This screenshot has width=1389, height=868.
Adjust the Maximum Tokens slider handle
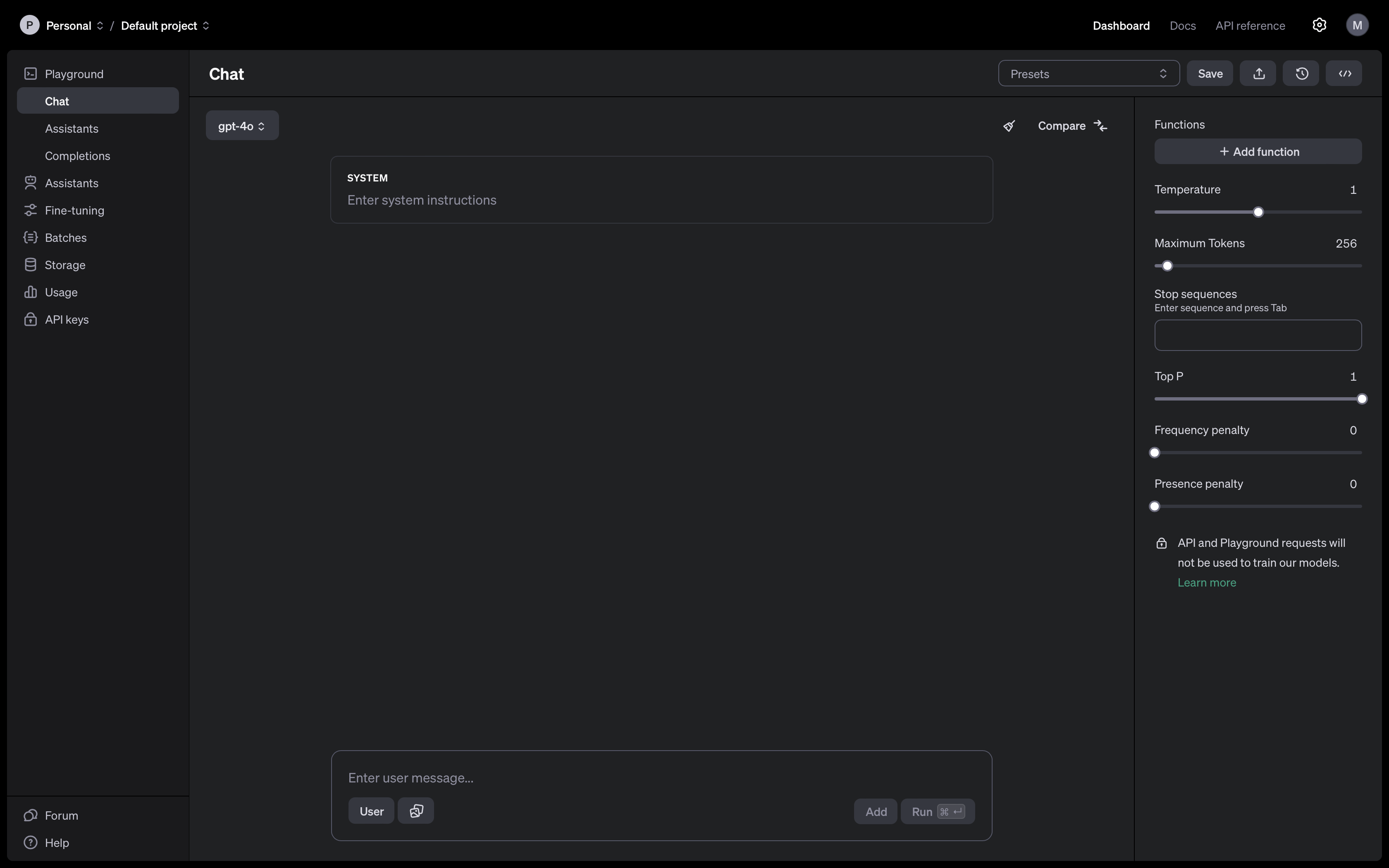click(x=1167, y=266)
